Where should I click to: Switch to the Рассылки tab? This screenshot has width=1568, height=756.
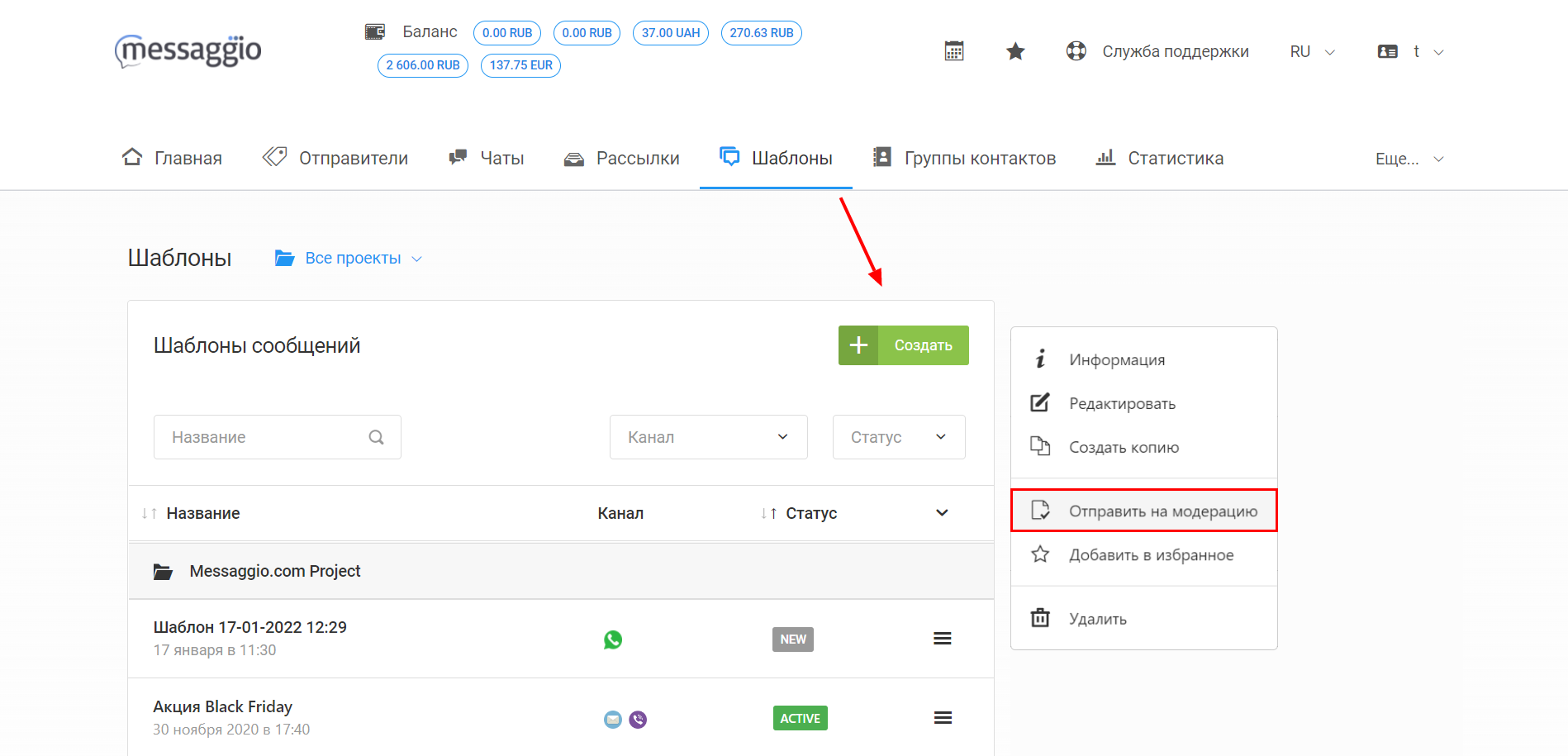621,158
